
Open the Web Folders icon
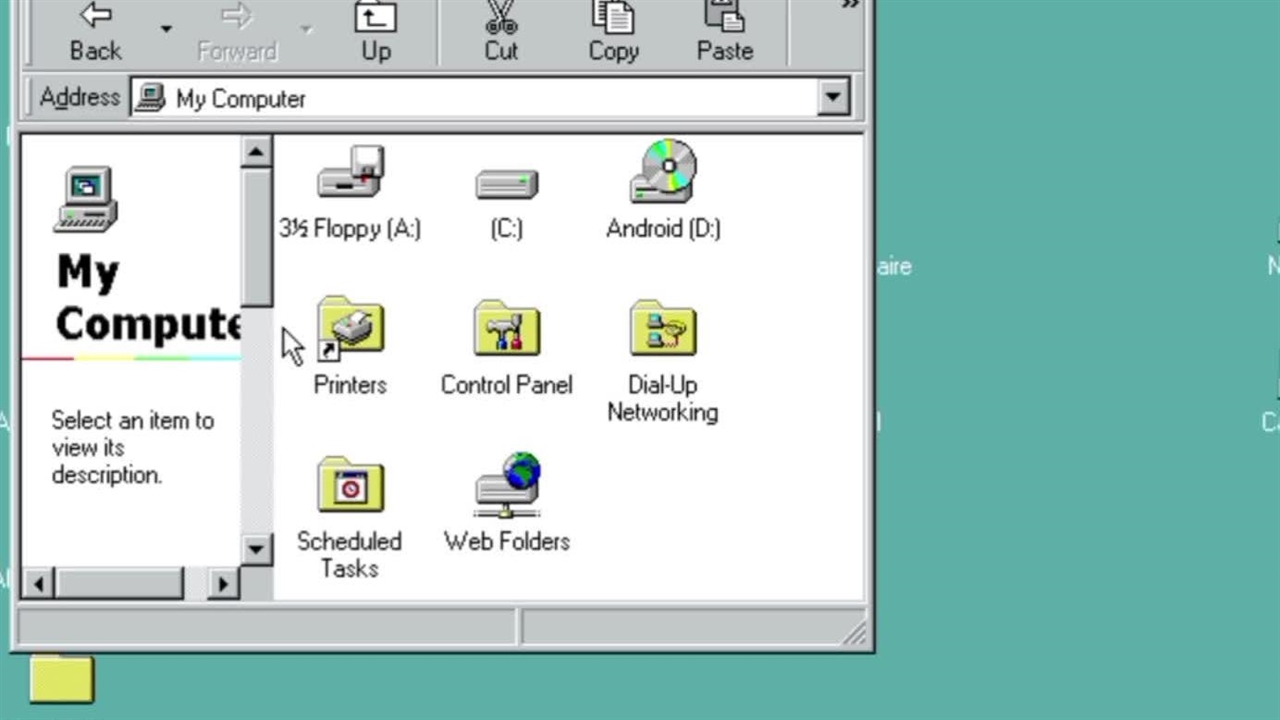pos(507,487)
